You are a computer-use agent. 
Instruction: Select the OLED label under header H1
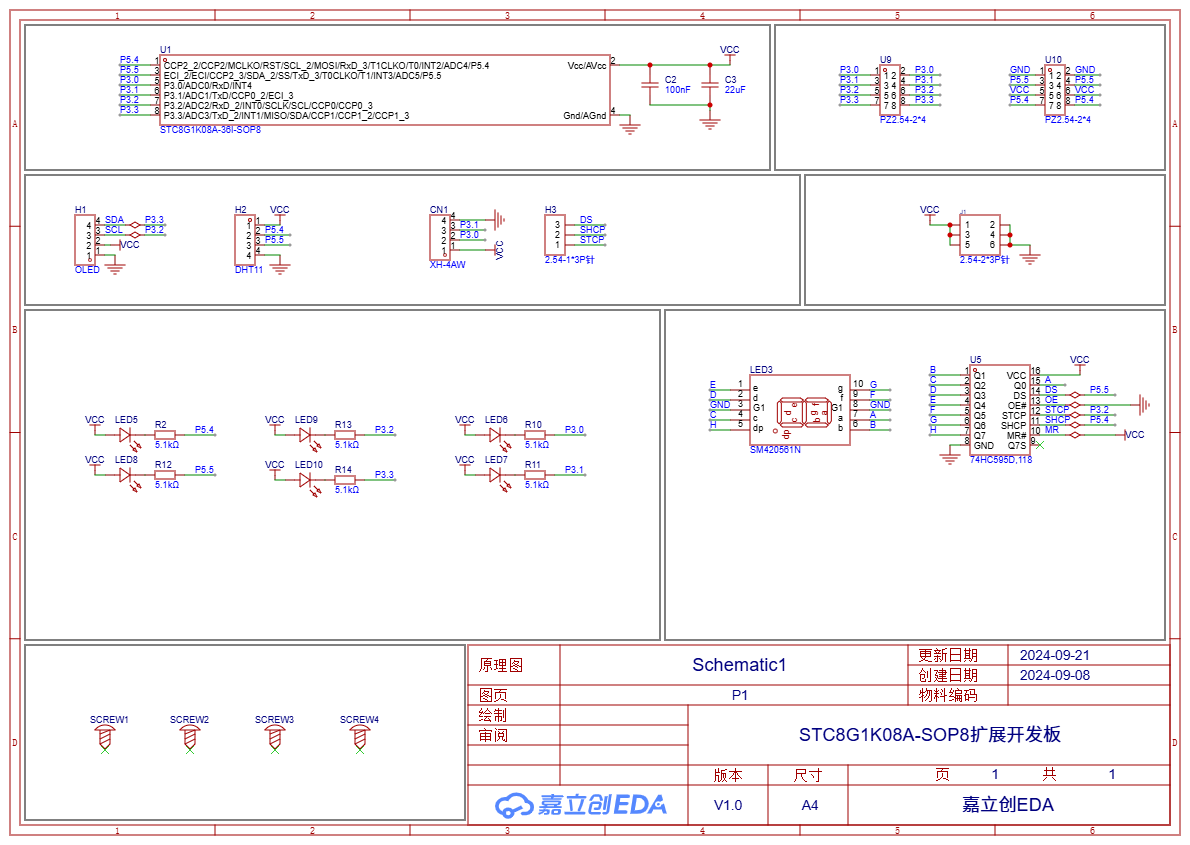[87, 270]
